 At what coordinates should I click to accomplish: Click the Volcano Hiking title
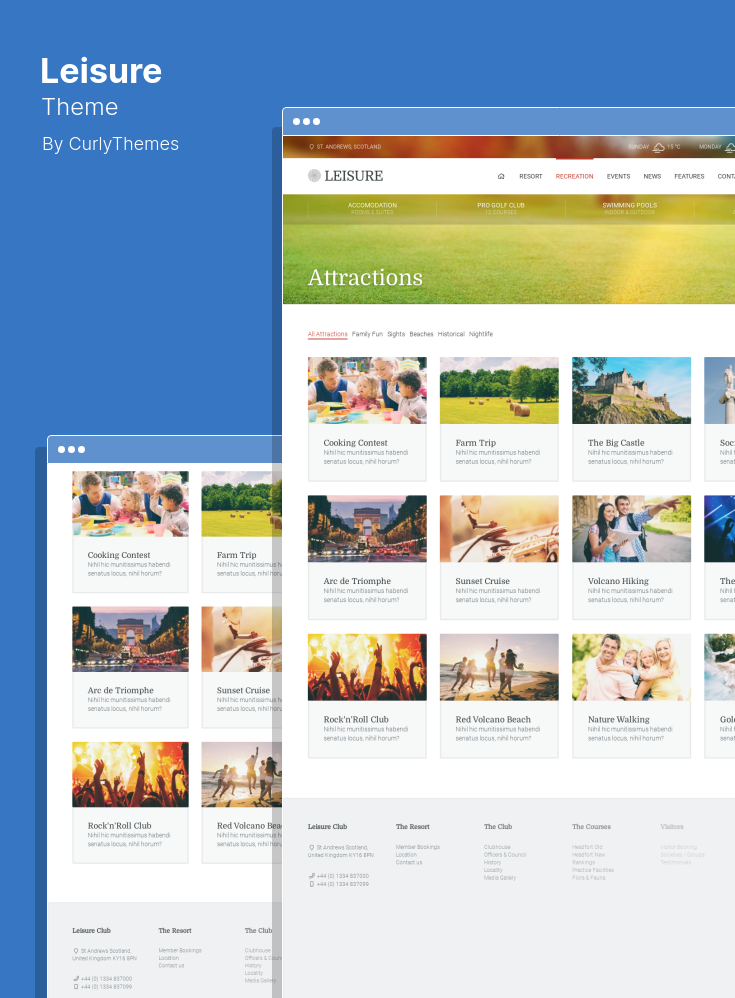pos(618,581)
